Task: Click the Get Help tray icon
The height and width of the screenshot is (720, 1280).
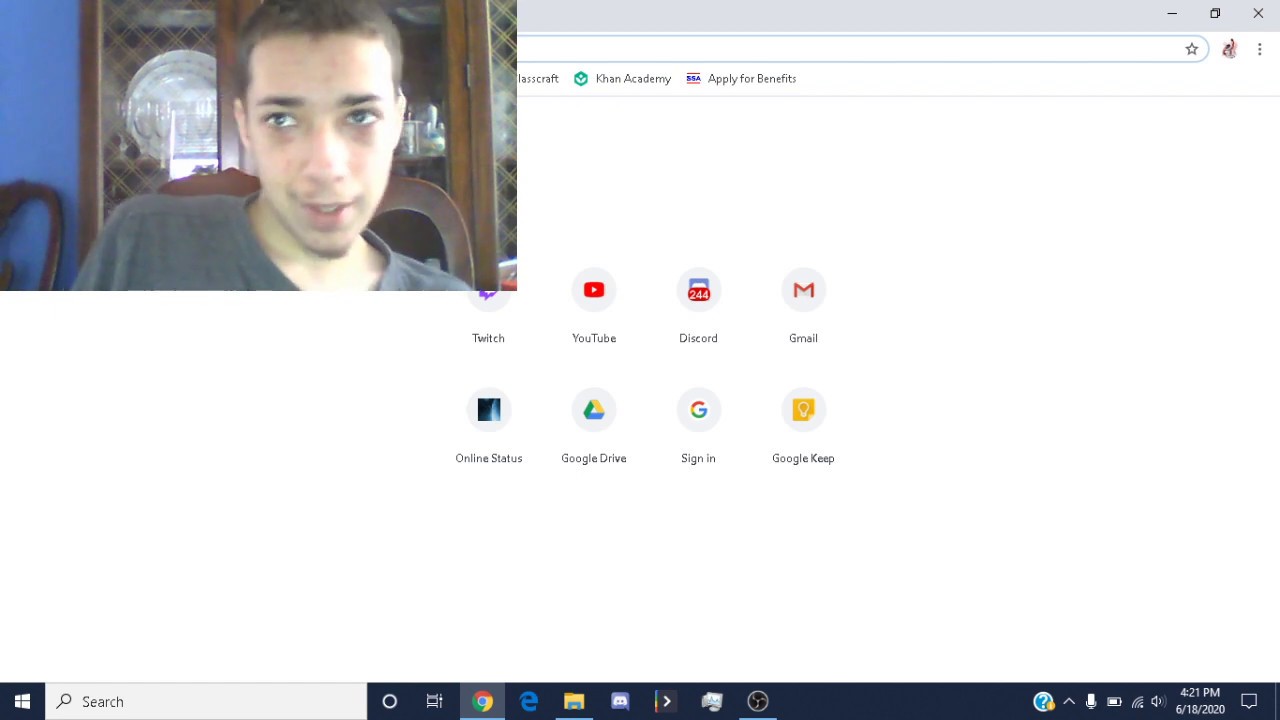Action: 1043,701
